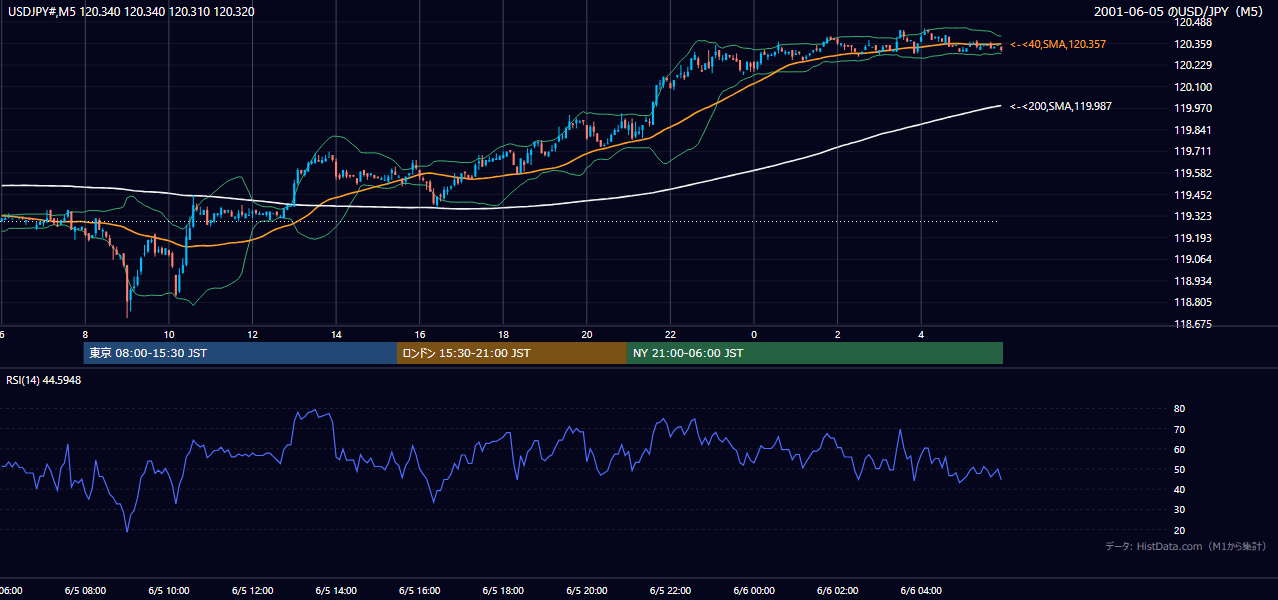Screen dimensions: 1278x600
Task: Click RSI scale value 40
Action: (x=1179, y=489)
